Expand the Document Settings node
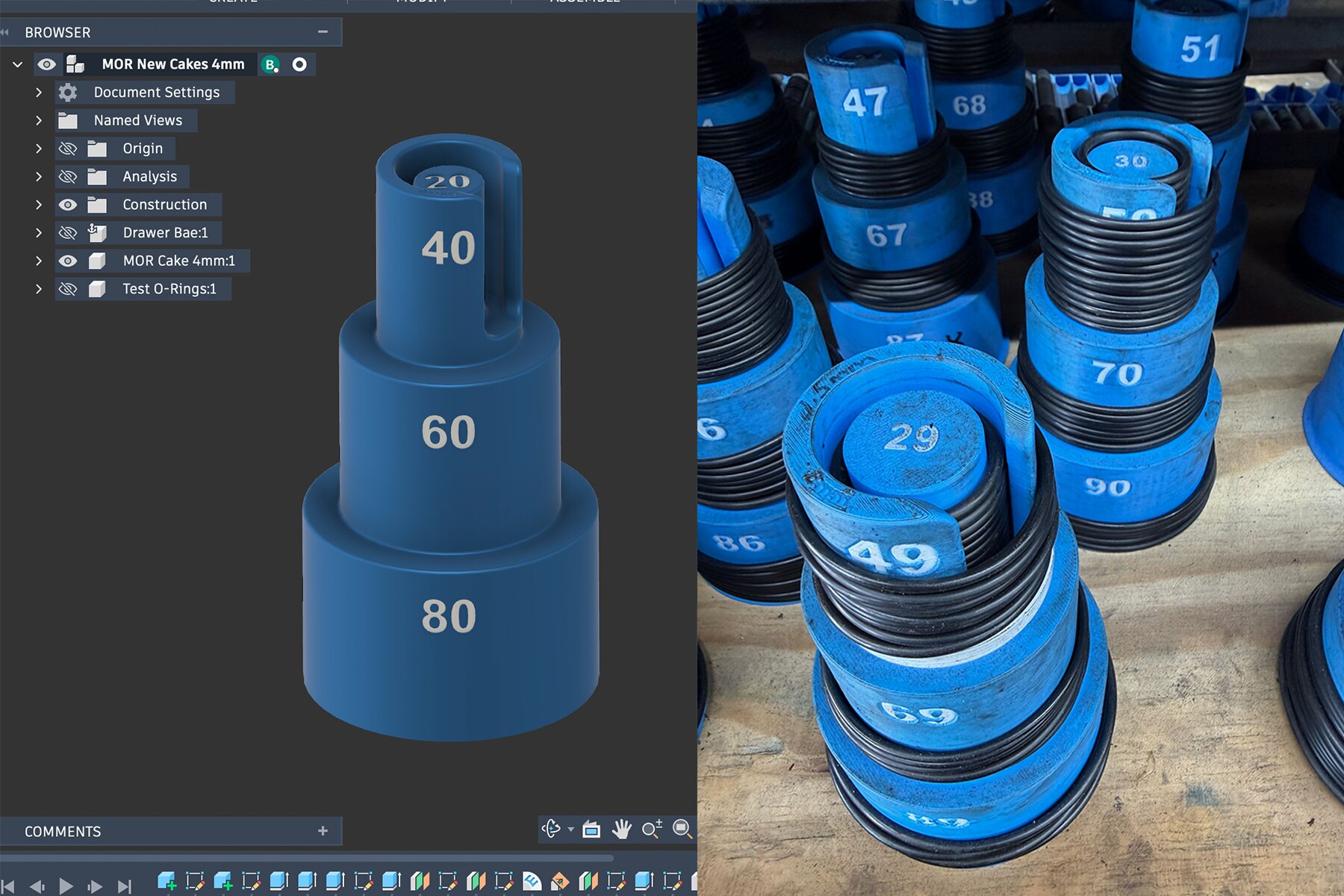Image resolution: width=1344 pixels, height=896 pixels. pyautogui.click(x=39, y=93)
